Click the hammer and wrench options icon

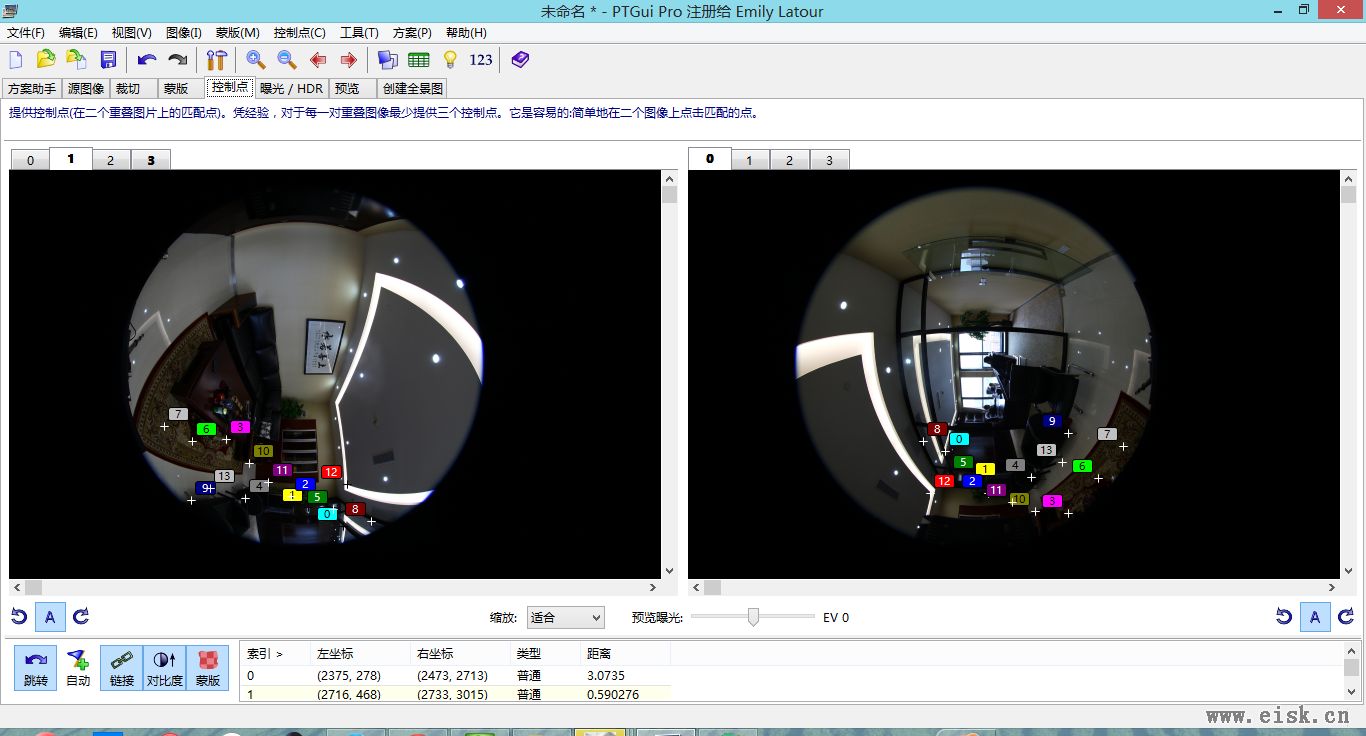coord(216,60)
